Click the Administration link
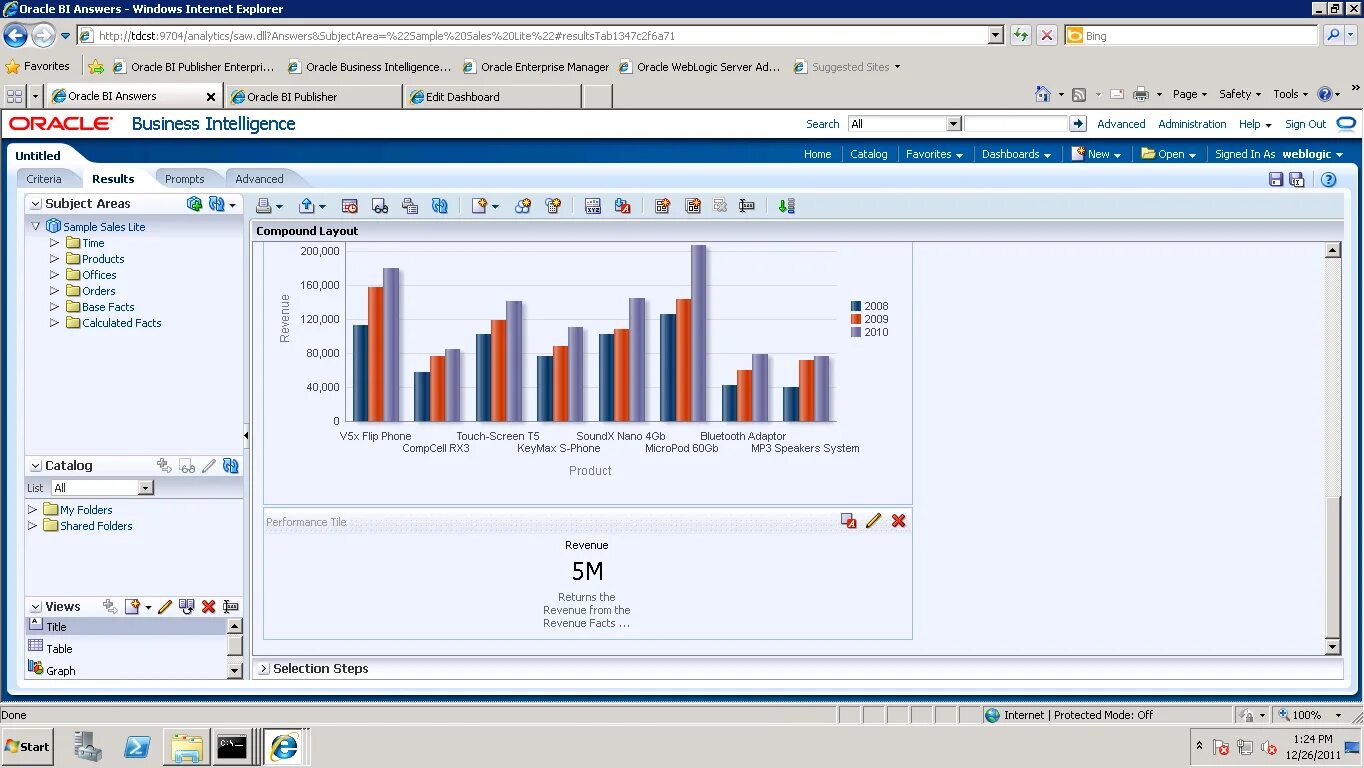The image size is (1364, 768). 1192,124
